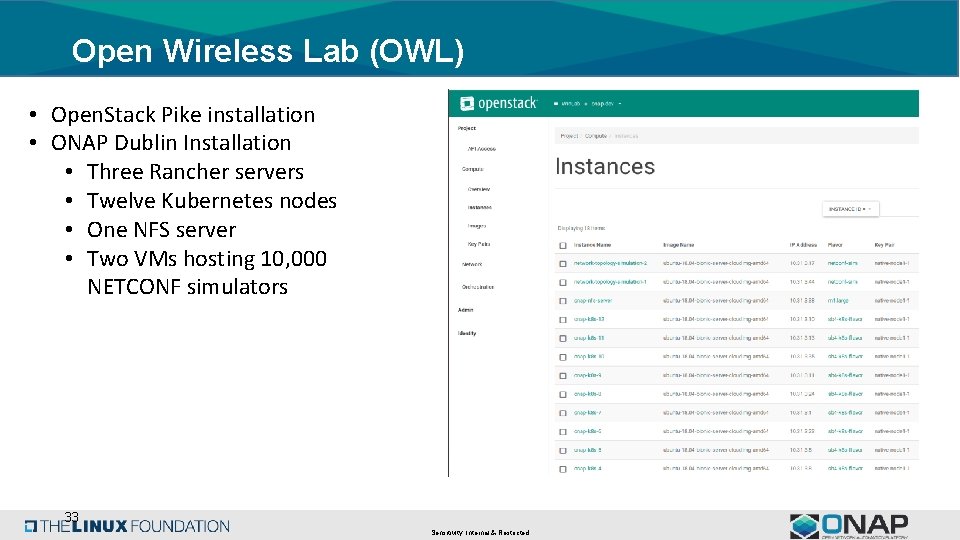Toggle the select-all checkbox in table header
960x540 pixels.
click(x=563, y=246)
